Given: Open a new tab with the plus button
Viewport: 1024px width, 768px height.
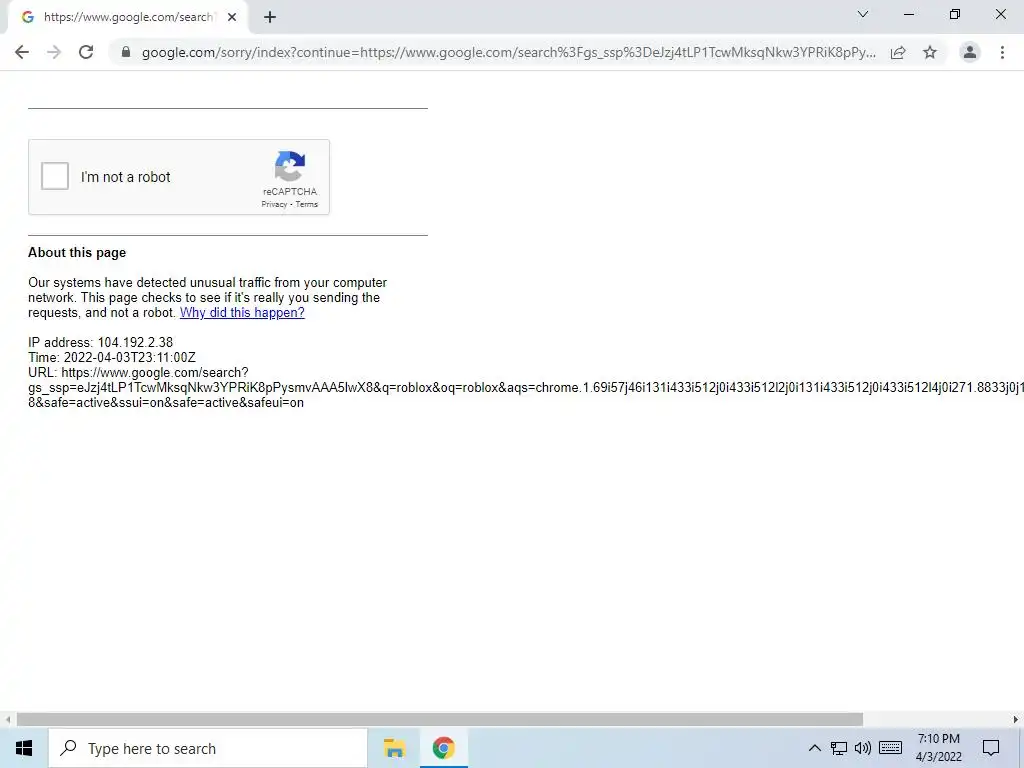Looking at the screenshot, I should (270, 17).
